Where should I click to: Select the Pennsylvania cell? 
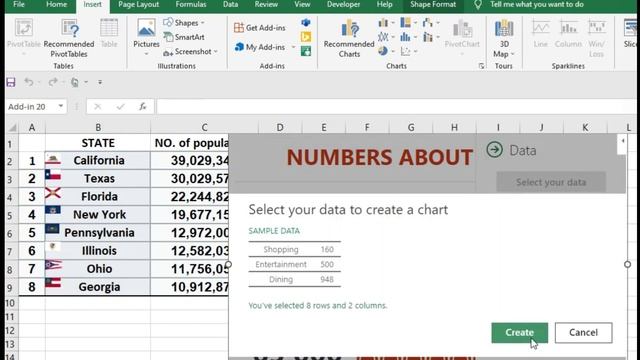click(x=98, y=233)
